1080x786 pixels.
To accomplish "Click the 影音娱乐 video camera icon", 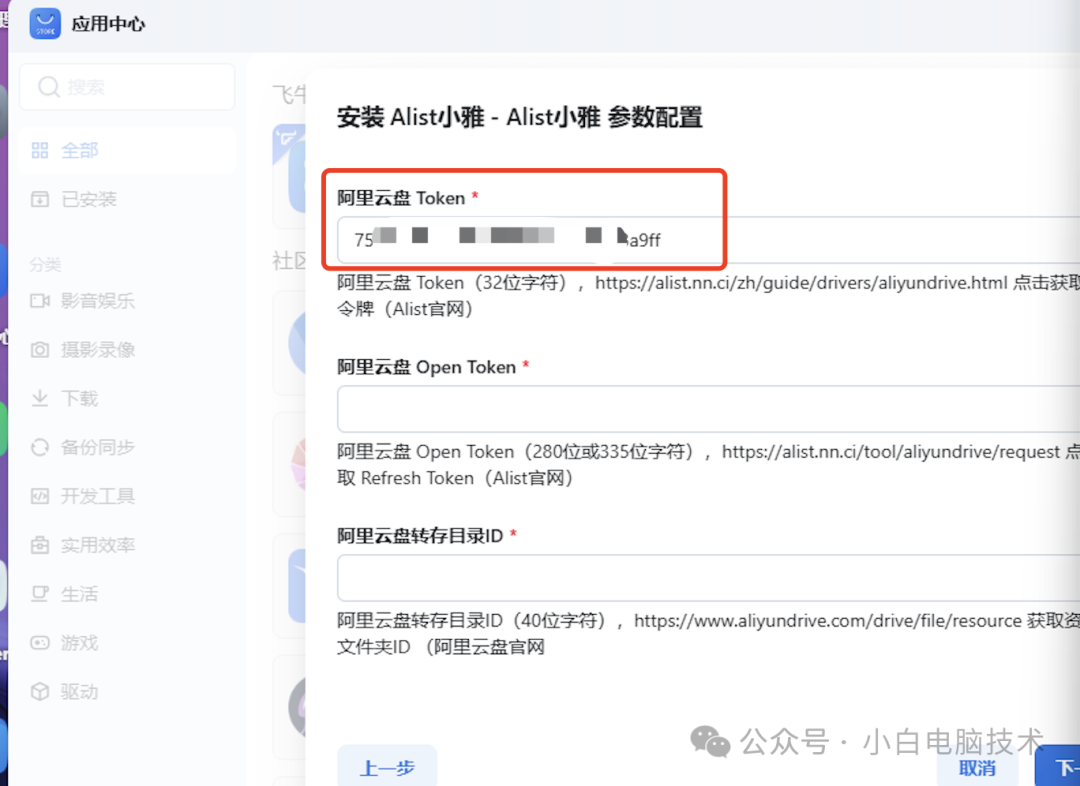I will coord(40,300).
